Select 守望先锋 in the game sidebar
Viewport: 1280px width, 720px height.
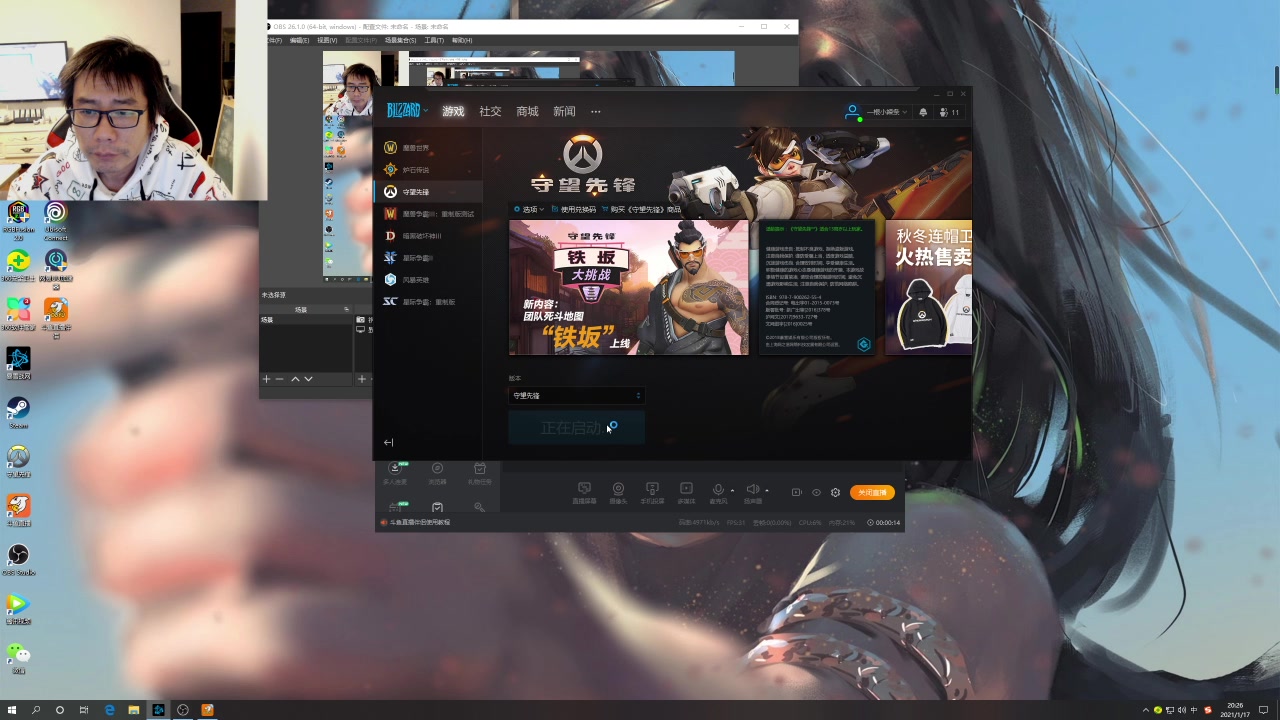tap(428, 192)
